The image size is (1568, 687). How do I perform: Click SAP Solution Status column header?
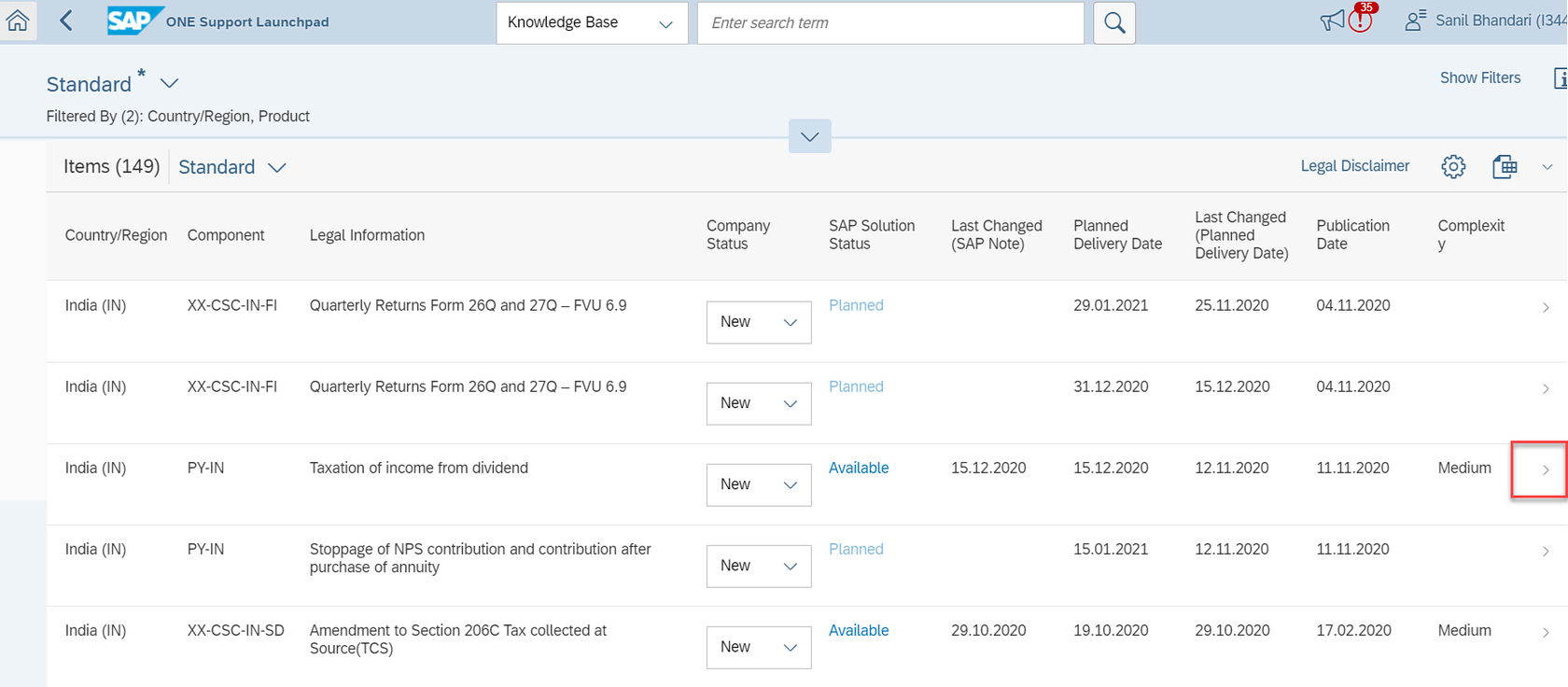(872, 234)
